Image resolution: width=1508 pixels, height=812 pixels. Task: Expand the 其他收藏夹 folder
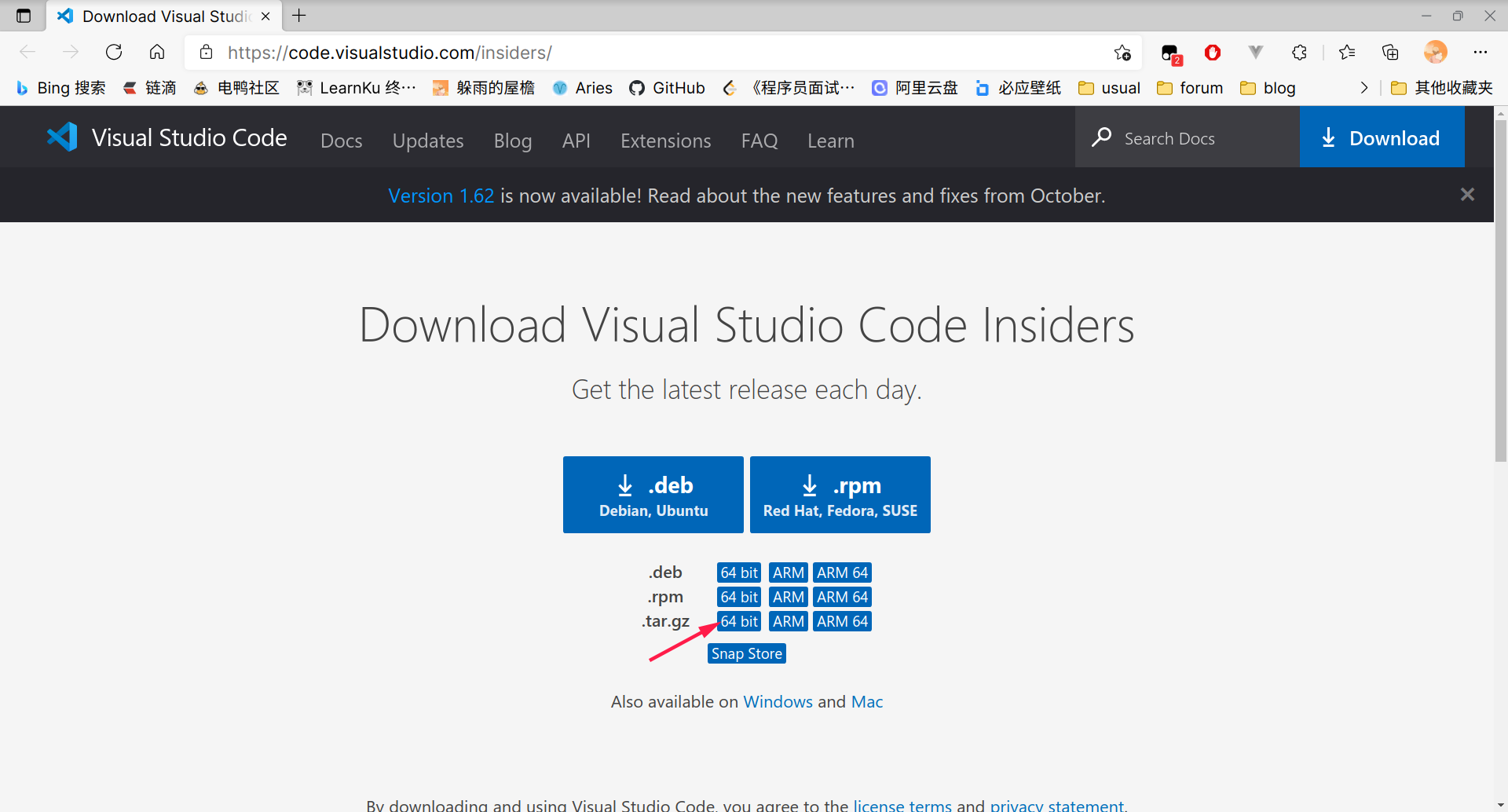tap(1442, 88)
